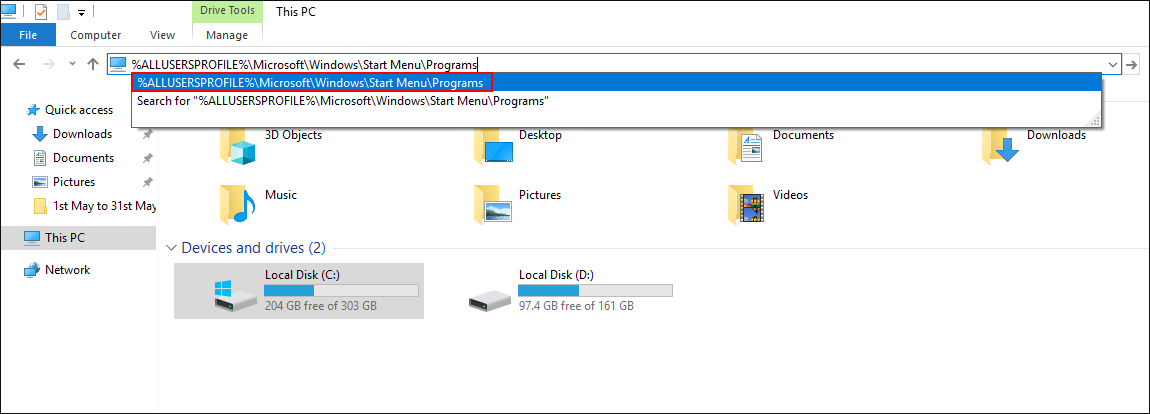Click the Local Disk (C:) label text
The width and height of the screenshot is (1150, 414).
(302, 275)
